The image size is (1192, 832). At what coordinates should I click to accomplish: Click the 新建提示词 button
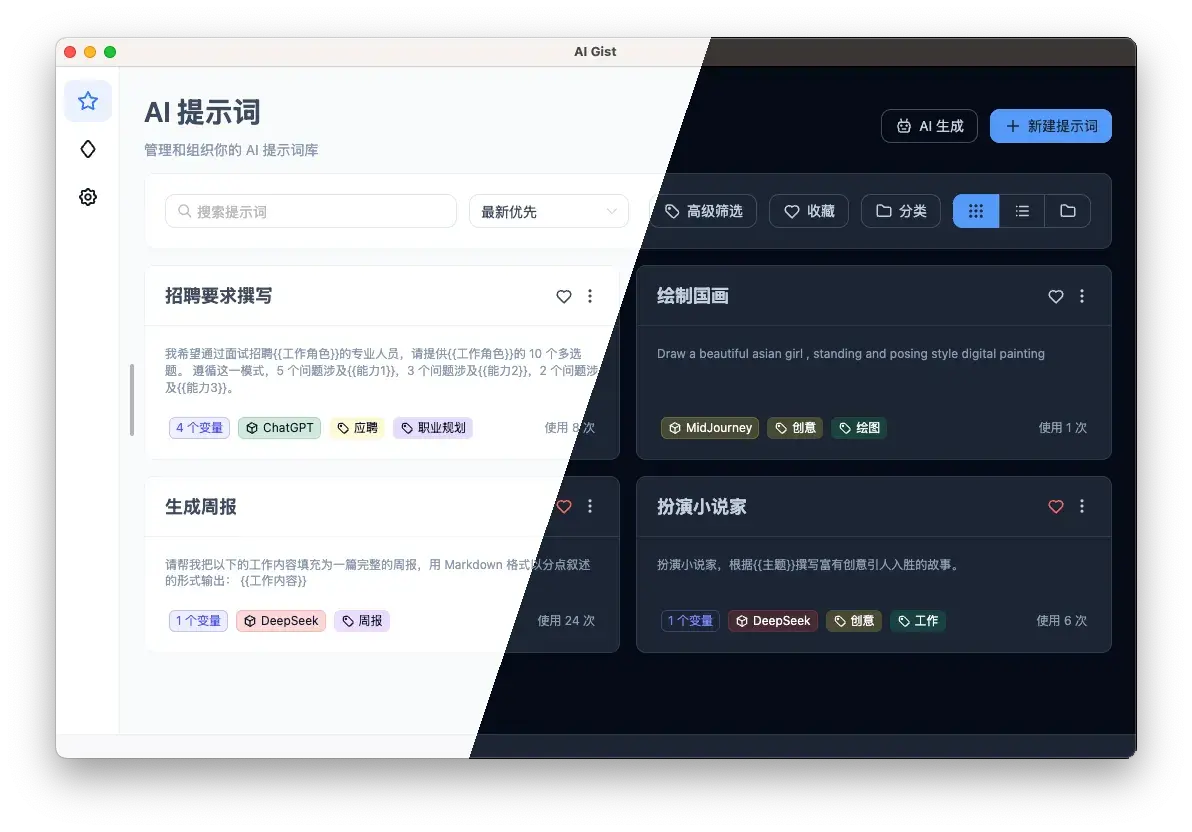click(x=1050, y=126)
